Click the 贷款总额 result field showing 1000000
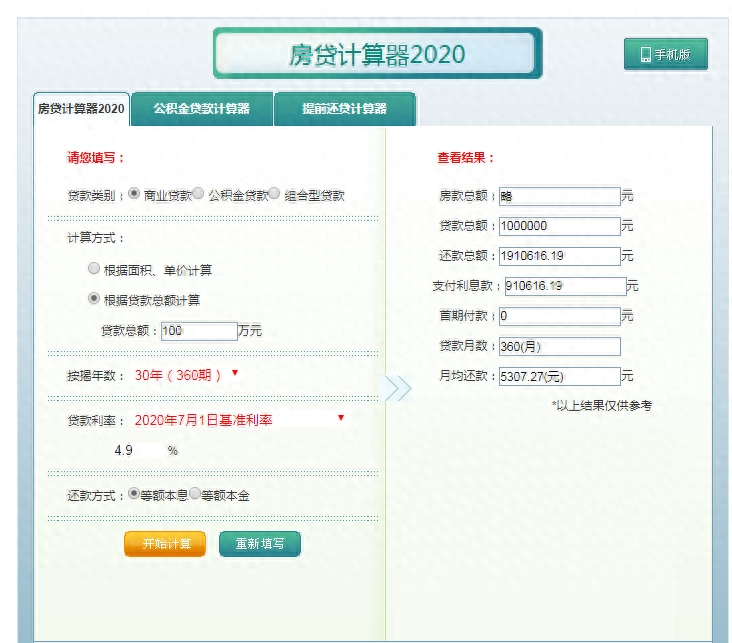The image size is (732, 643). [560, 226]
